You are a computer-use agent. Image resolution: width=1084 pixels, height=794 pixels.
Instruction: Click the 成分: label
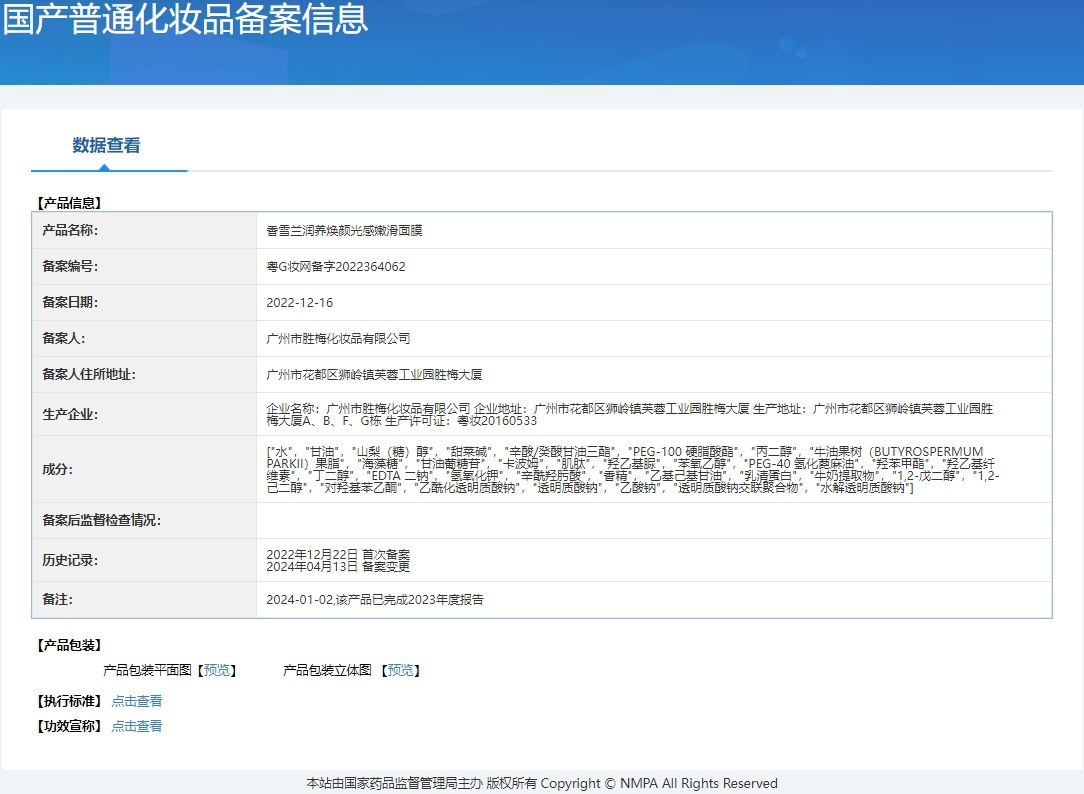[57, 469]
